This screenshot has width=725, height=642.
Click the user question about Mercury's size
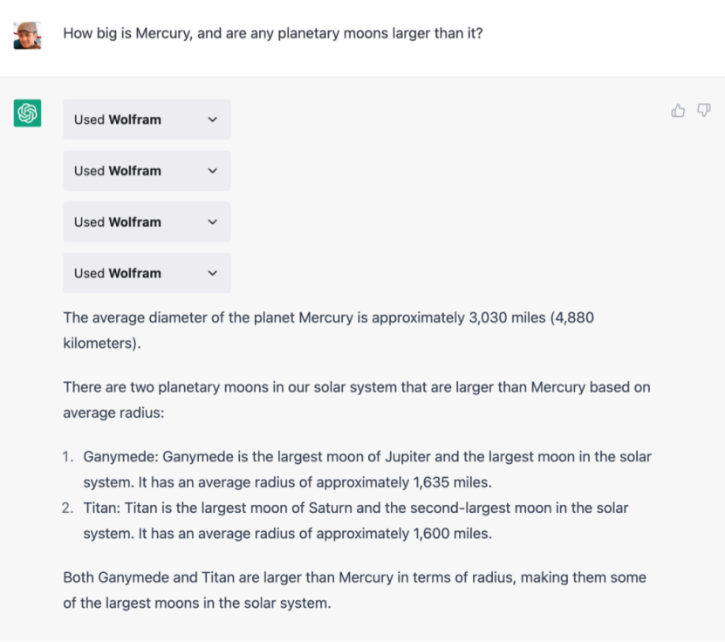(273, 34)
